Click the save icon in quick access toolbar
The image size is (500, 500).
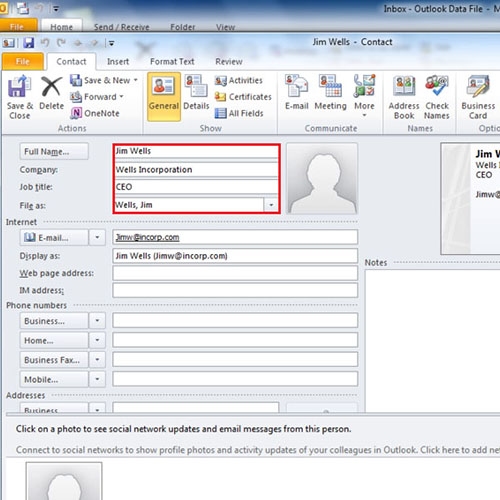[x=29, y=43]
